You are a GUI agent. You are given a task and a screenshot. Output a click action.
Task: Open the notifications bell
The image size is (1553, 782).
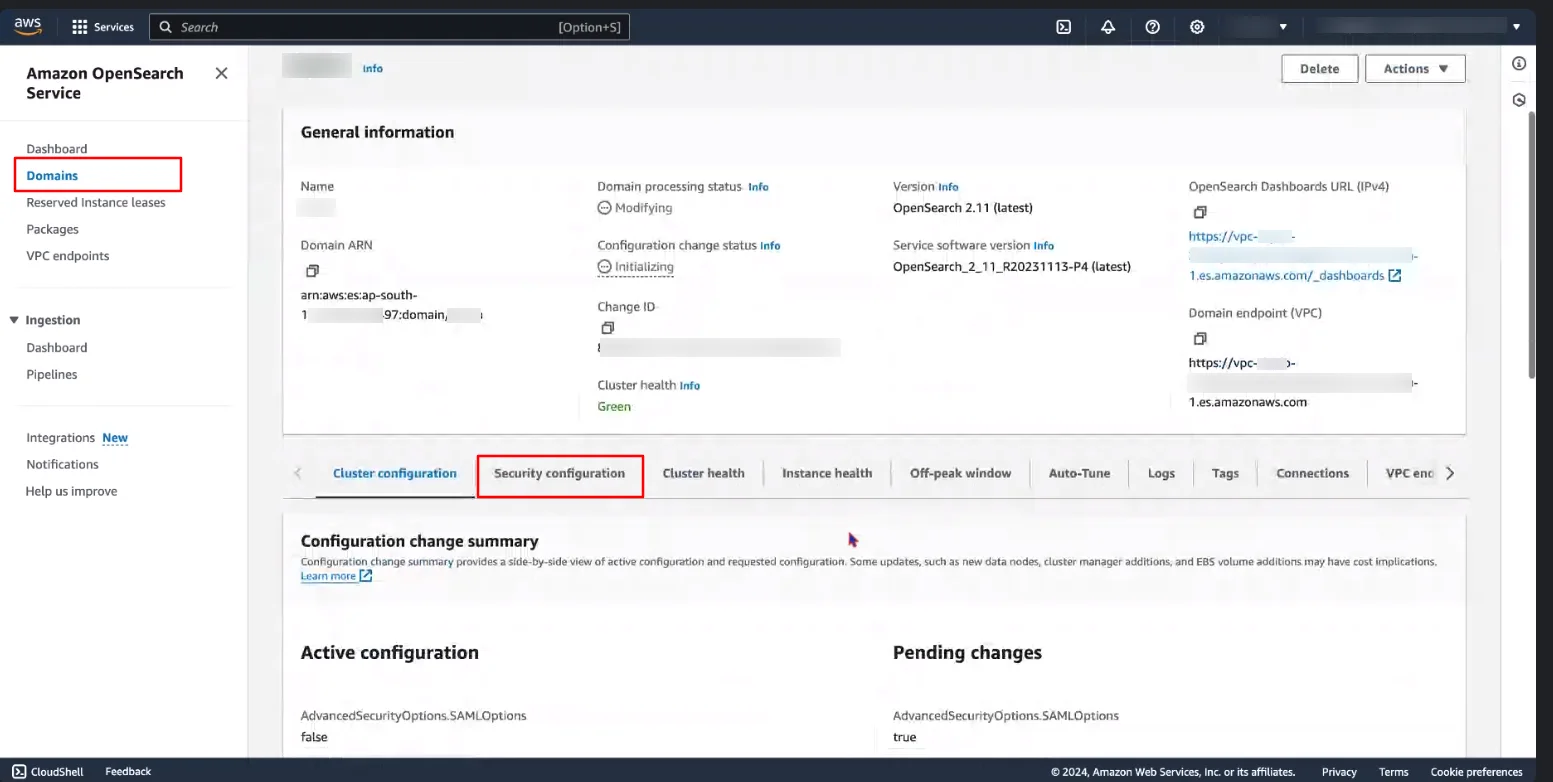[1108, 27]
